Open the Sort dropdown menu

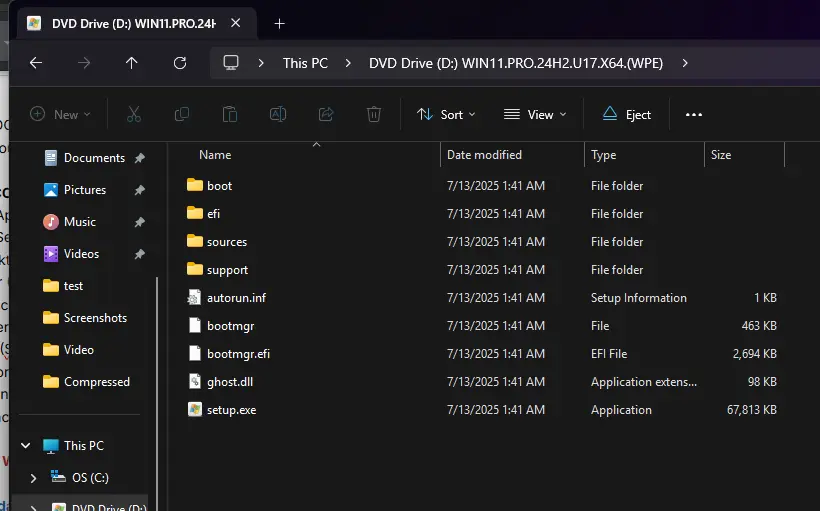pos(446,115)
